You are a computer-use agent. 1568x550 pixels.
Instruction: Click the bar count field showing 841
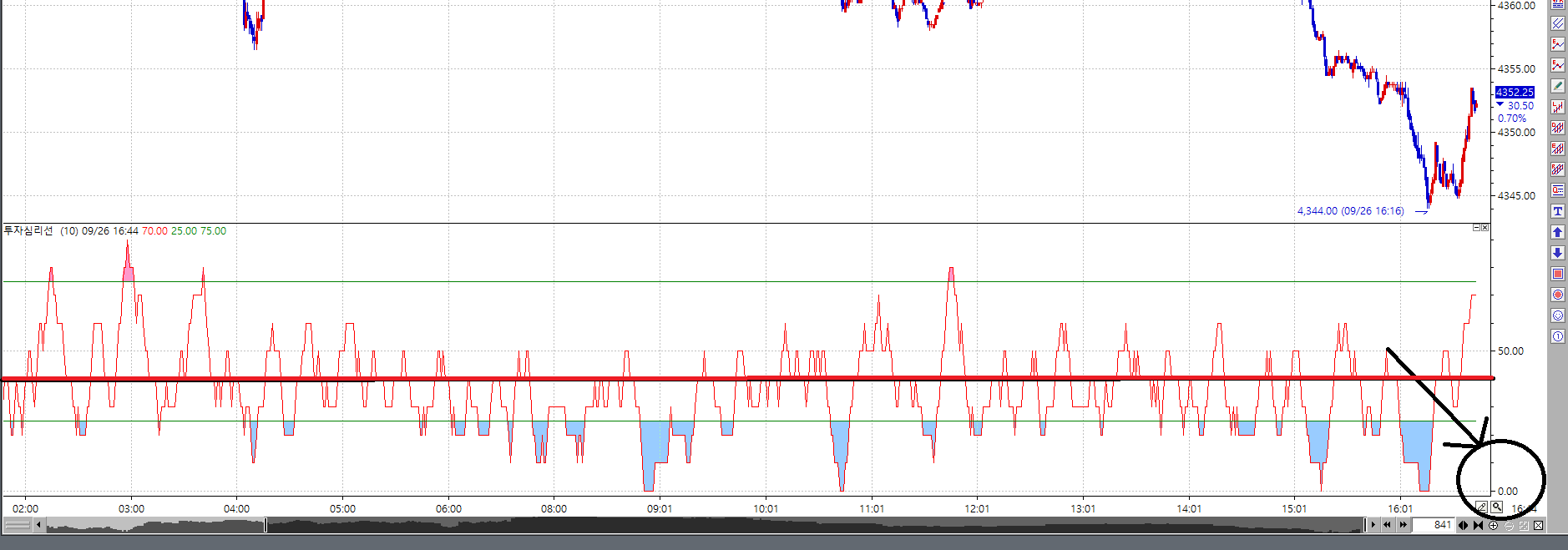[x=1434, y=525]
